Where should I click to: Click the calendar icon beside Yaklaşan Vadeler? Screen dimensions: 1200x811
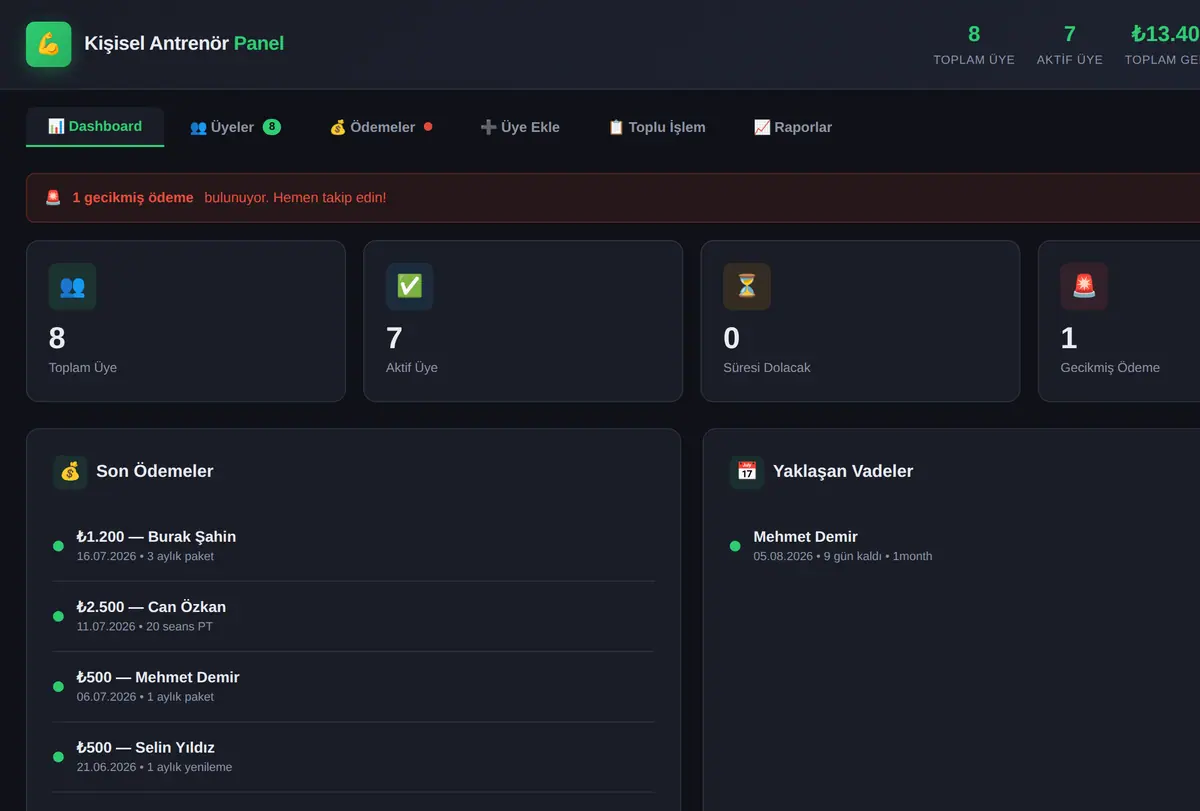[x=747, y=472]
